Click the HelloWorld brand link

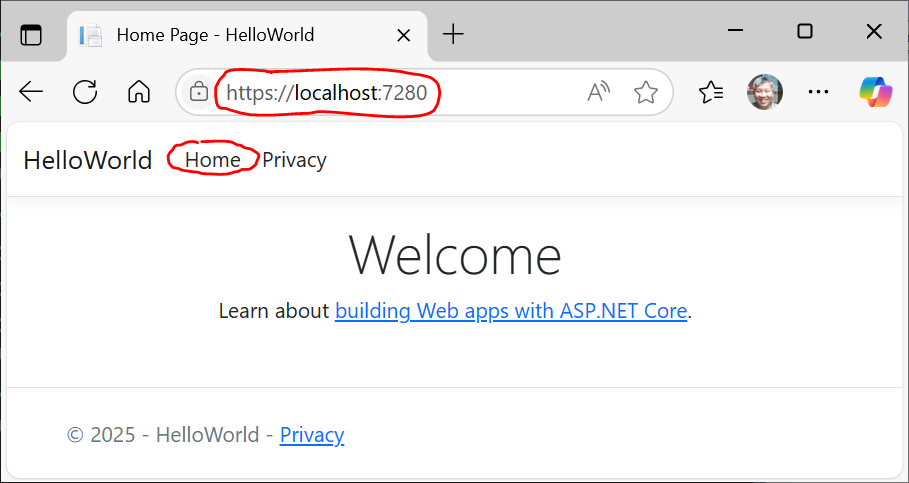tap(88, 160)
